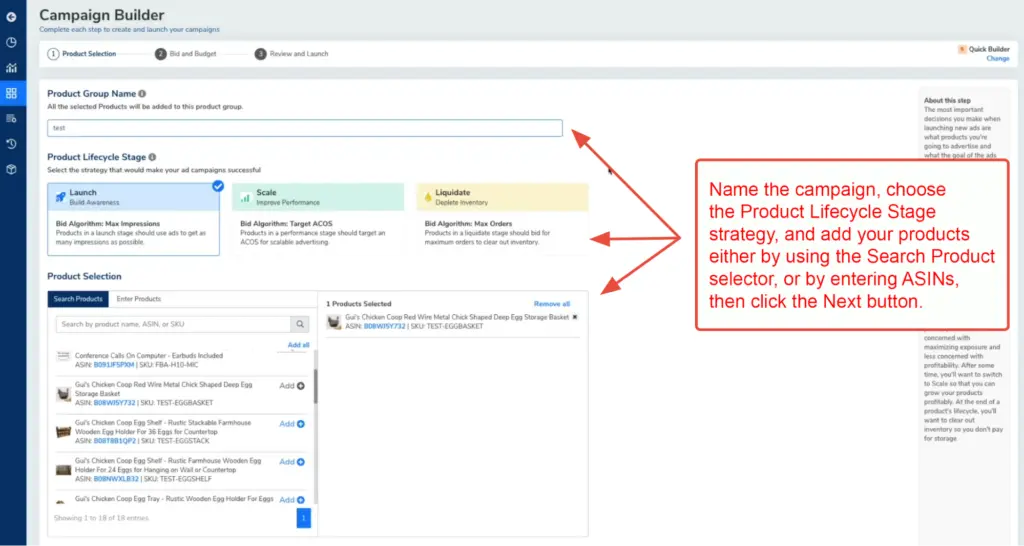This screenshot has width=1024, height=546.
Task: Open the history clock sidebar icon
Action: [x=11, y=144]
